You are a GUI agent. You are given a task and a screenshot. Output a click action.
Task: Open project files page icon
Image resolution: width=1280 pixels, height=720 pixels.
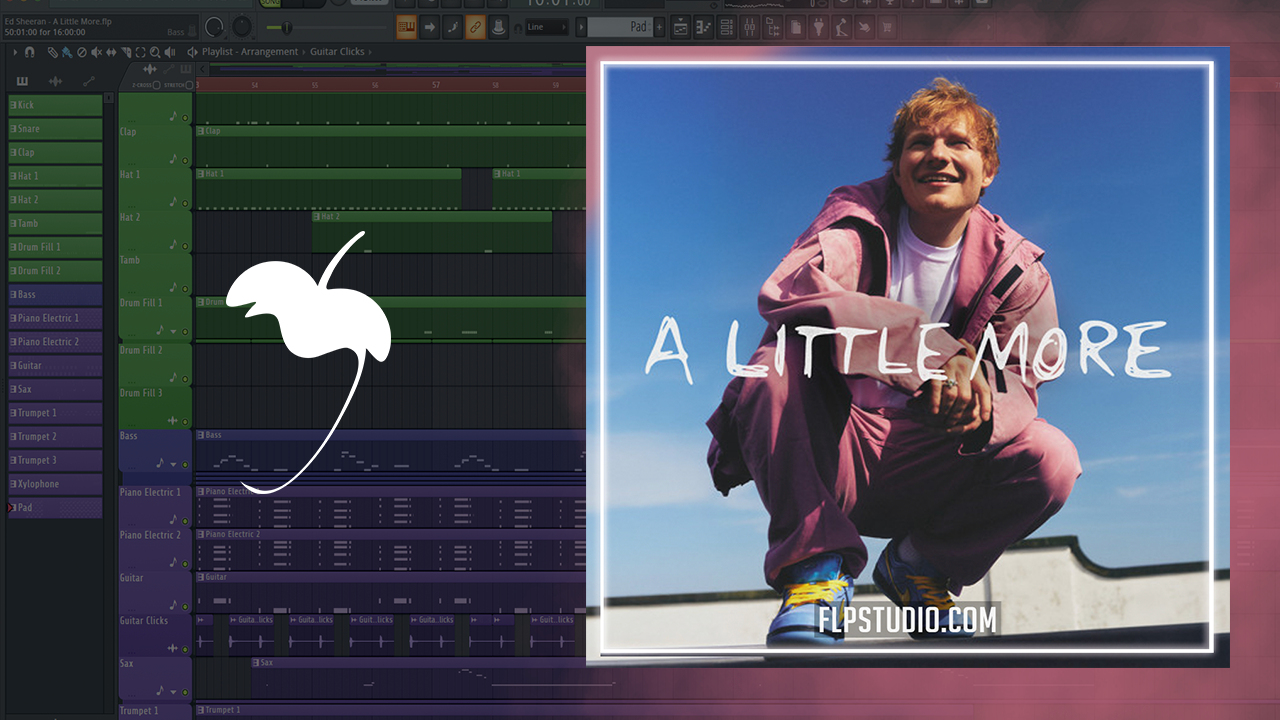click(x=796, y=27)
